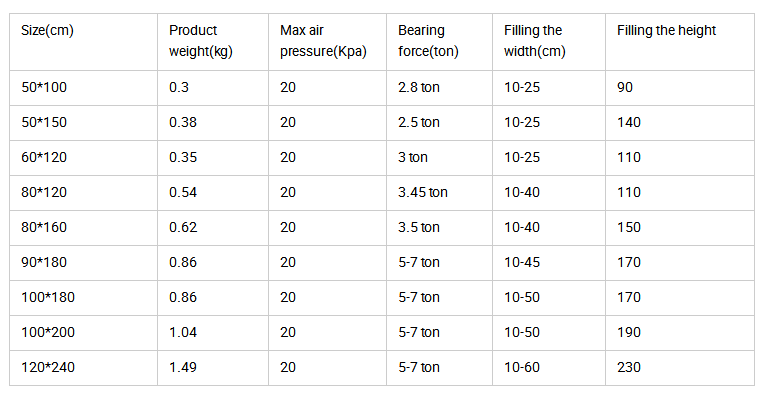
Task: Click the Size(cm) column header
Action: point(48,31)
